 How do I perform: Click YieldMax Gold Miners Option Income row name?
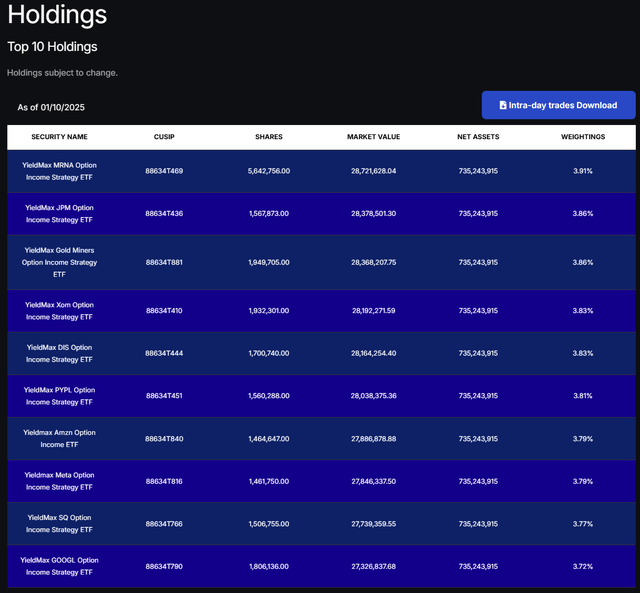pyautogui.click(x=59, y=262)
